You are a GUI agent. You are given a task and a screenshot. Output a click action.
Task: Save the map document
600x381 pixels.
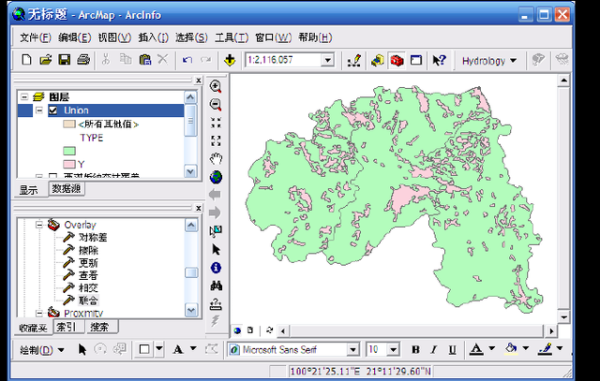(x=64, y=60)
